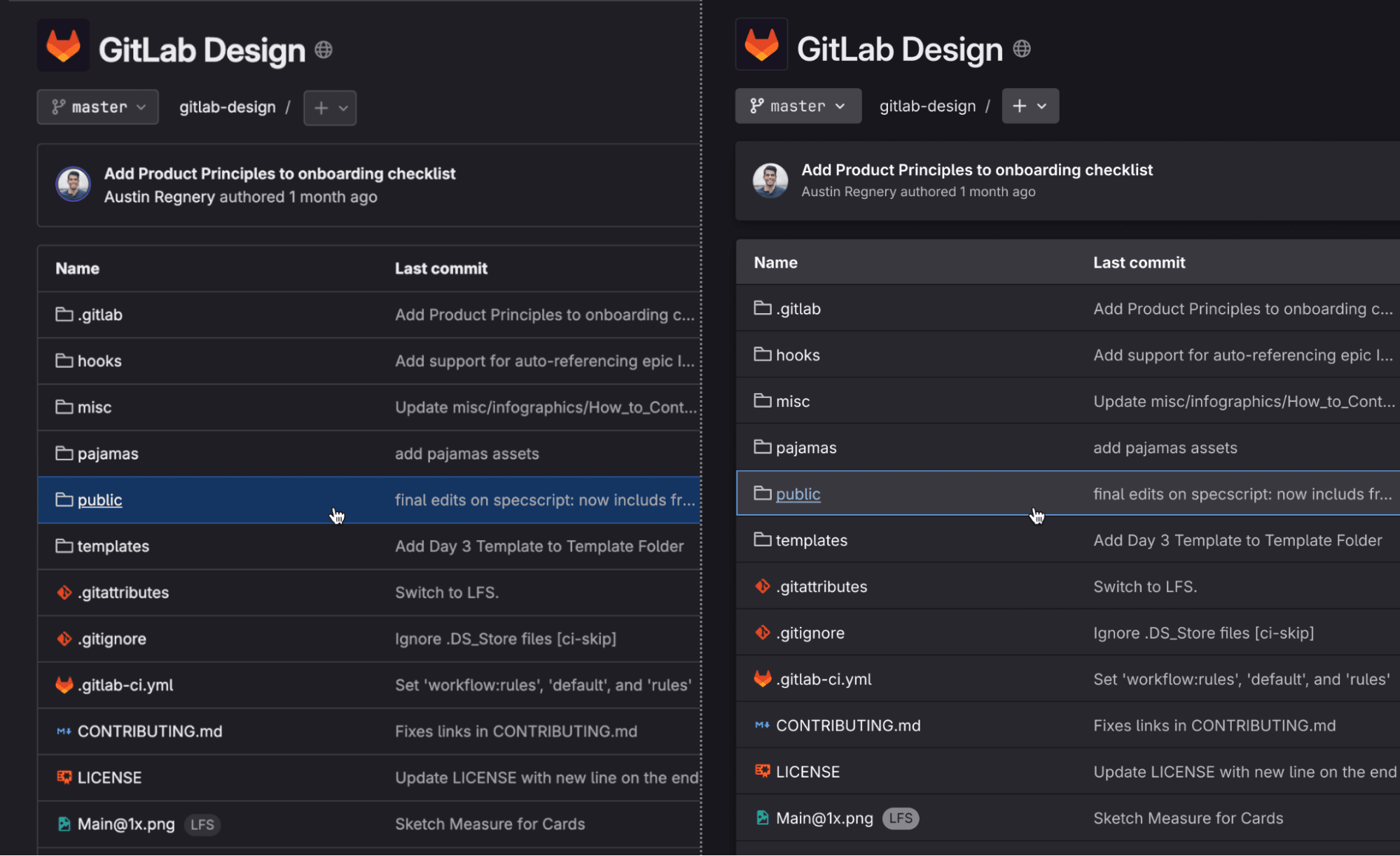This screenshot has height=856, width=1400.
Task: Click the branch icon inside the master button
Action: click(58, 106)
